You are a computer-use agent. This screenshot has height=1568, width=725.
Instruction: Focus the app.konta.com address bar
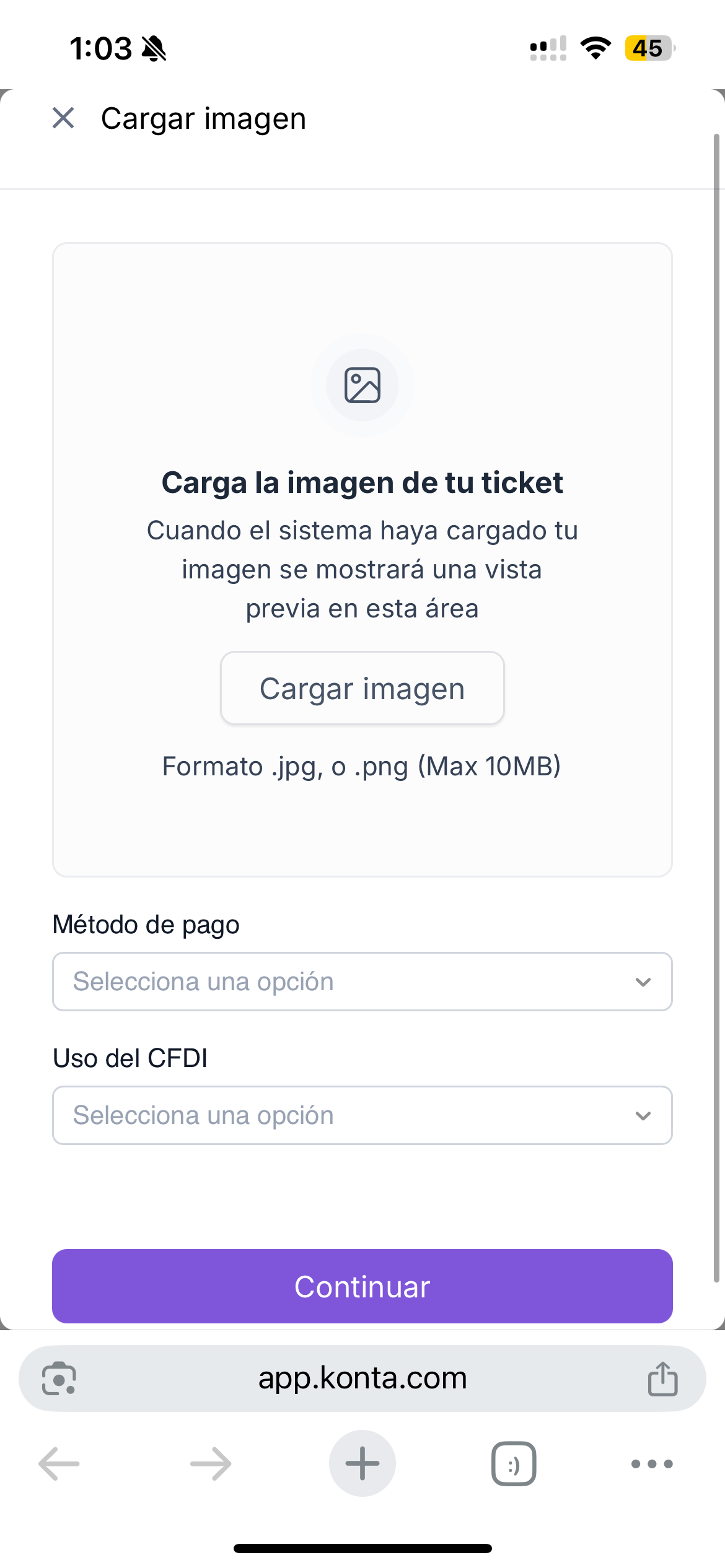(362, 1379)
